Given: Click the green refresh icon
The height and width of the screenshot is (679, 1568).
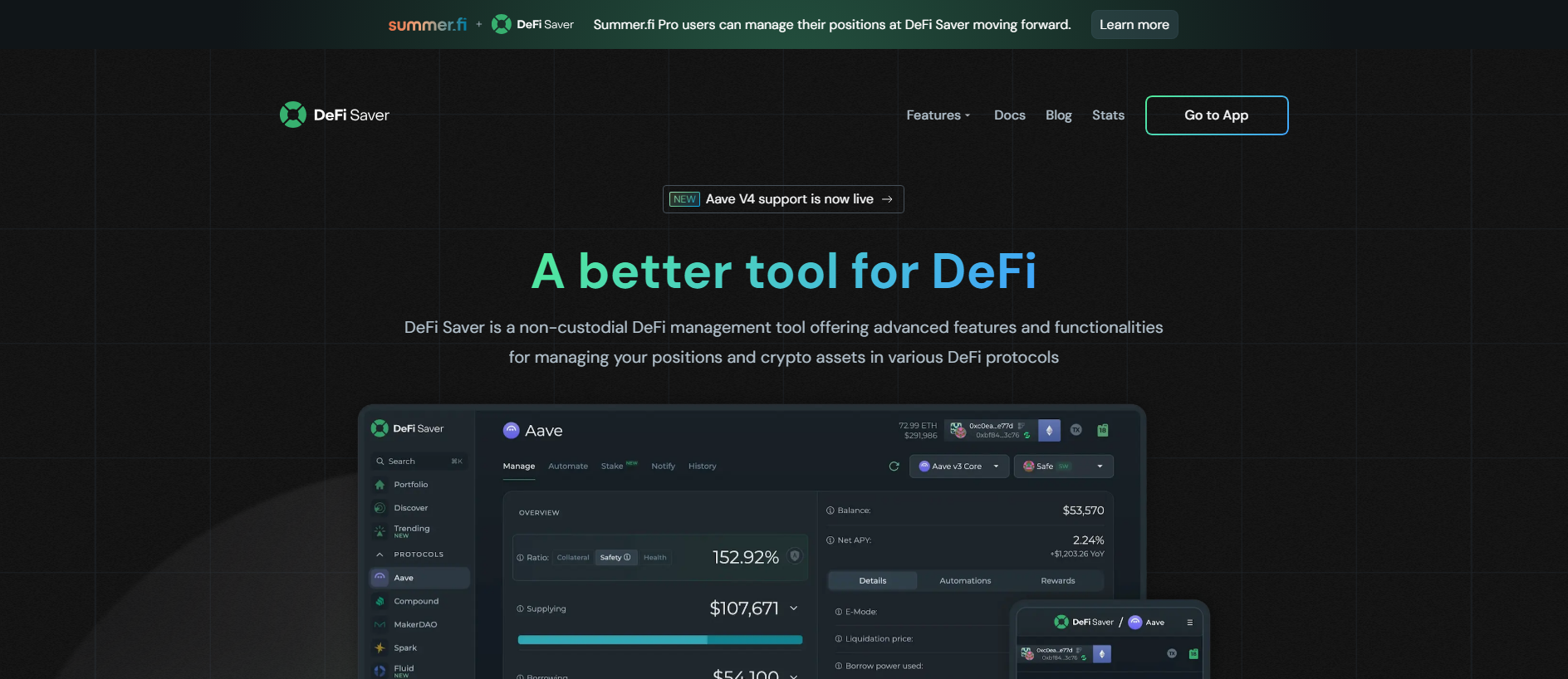Looking at the screenshot, I should tap(894, 467).
